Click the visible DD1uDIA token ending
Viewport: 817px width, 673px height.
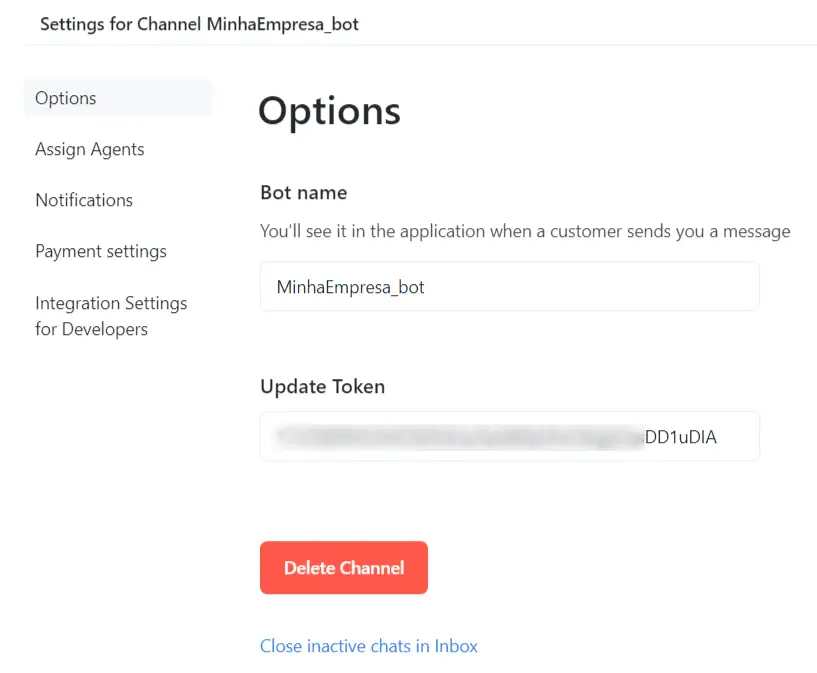(681, 436)
